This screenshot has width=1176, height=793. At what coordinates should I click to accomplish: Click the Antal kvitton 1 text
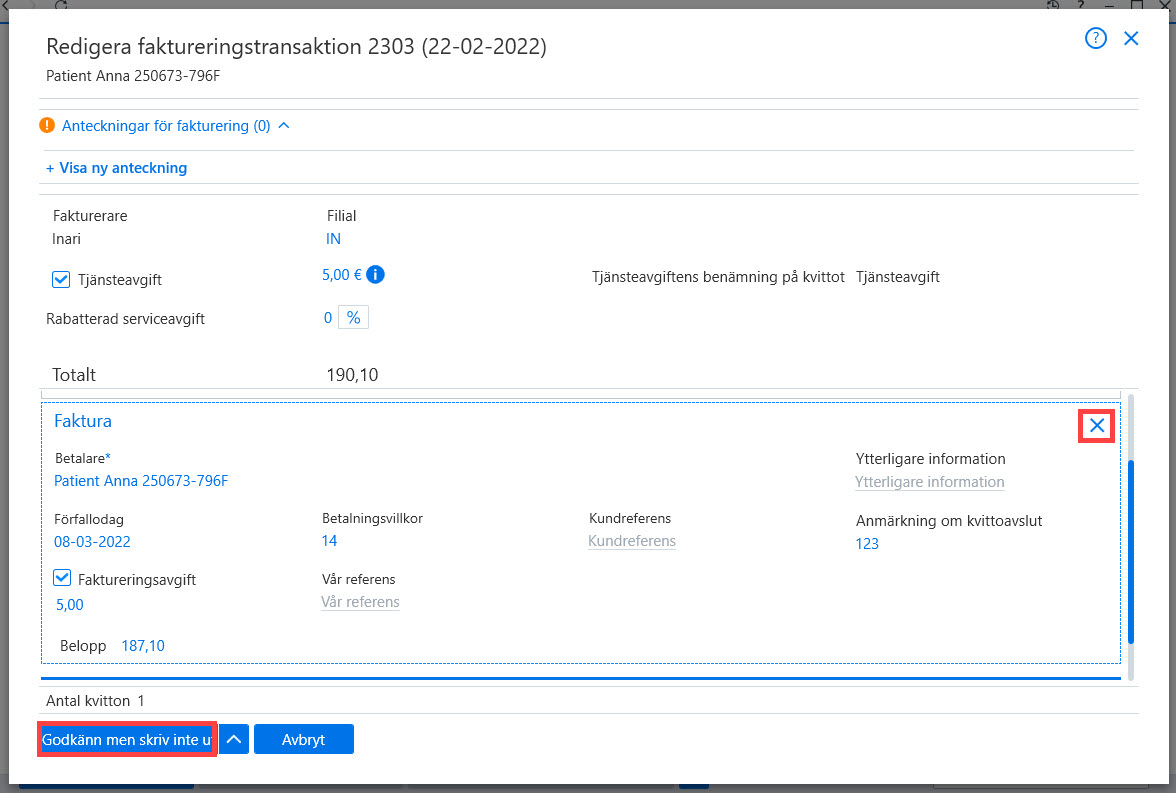tap(95, 701)
